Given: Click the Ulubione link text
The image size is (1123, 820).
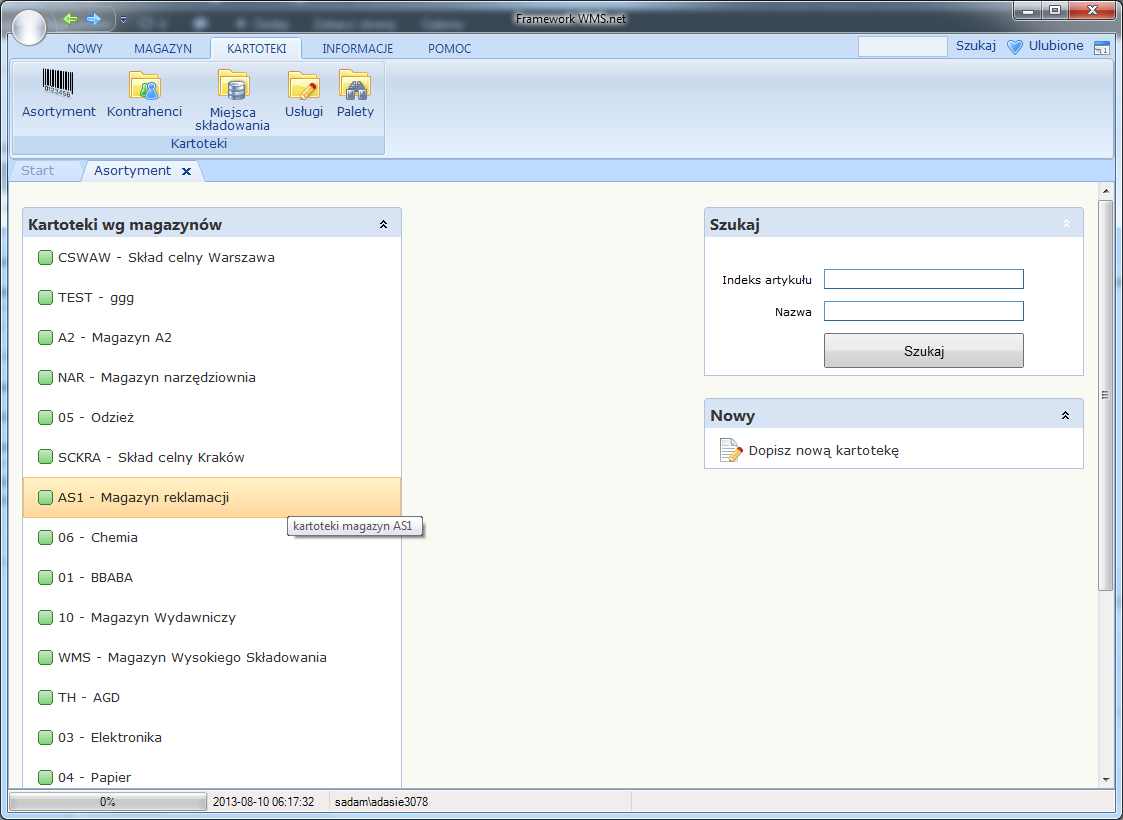Looking at the screenshot, I should 1056,46.
